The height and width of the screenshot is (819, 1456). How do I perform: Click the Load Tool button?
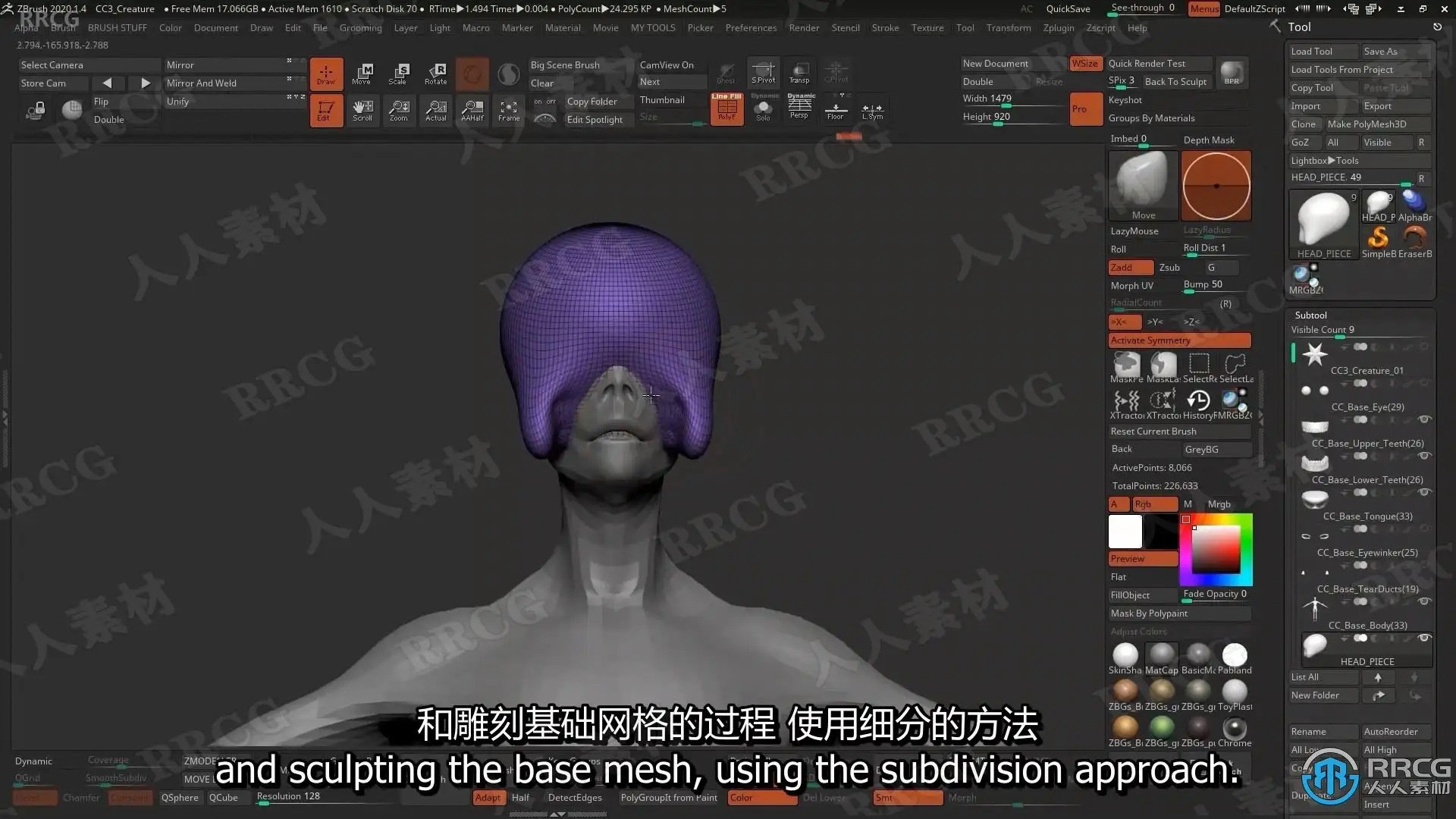tap(1323, 52)
